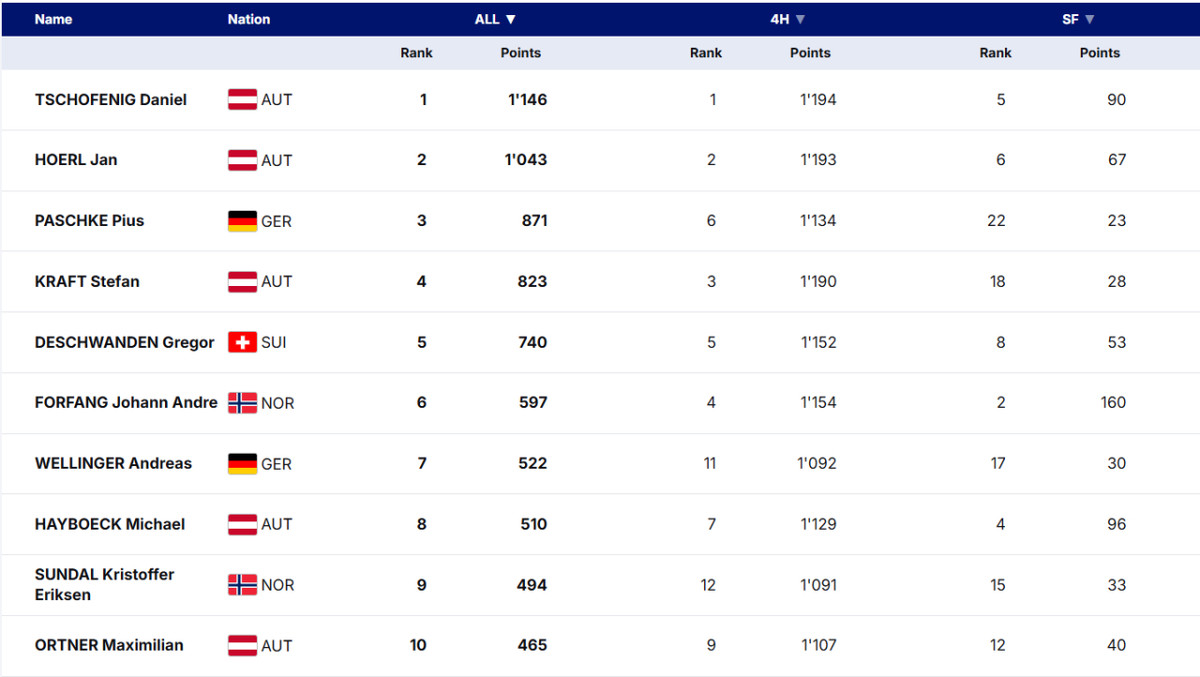Image resolution: width=1200 pixels, height=677 pixels.
Task: Click Austria flag beside Hayboeck Michael
Action: [x=242, y=524]
